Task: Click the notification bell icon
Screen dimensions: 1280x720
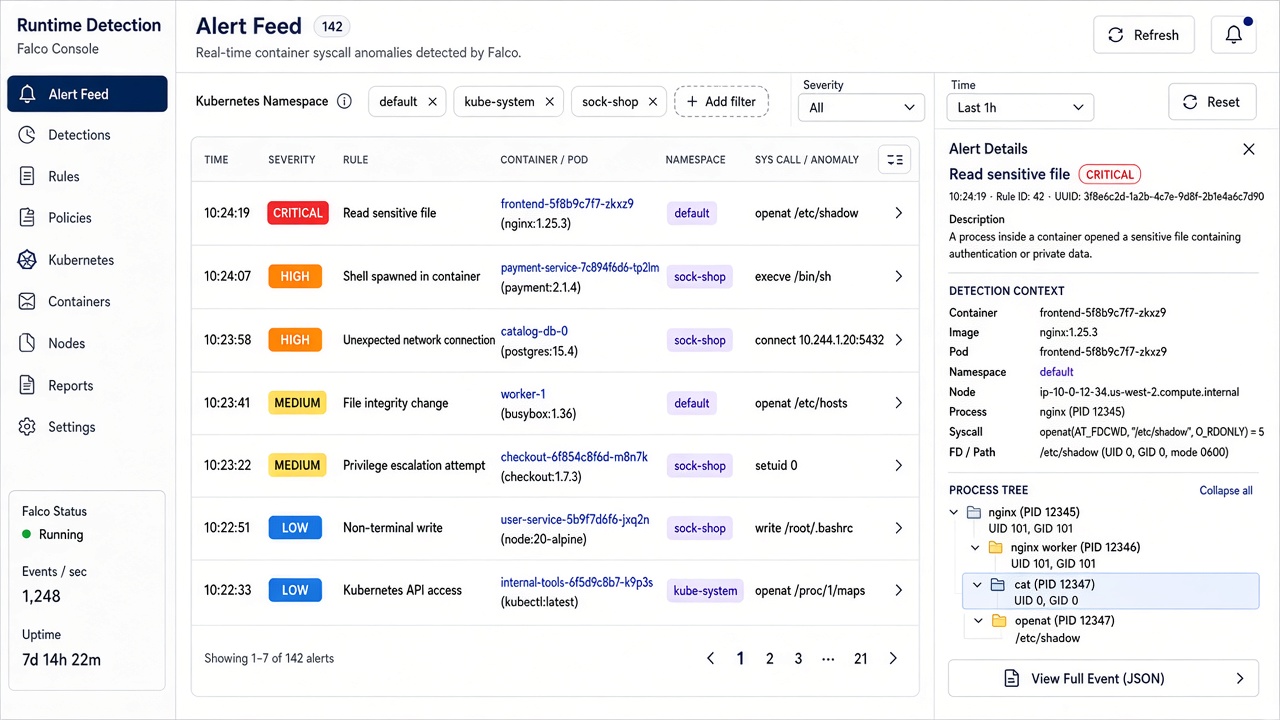Action: coord(1234,35)
